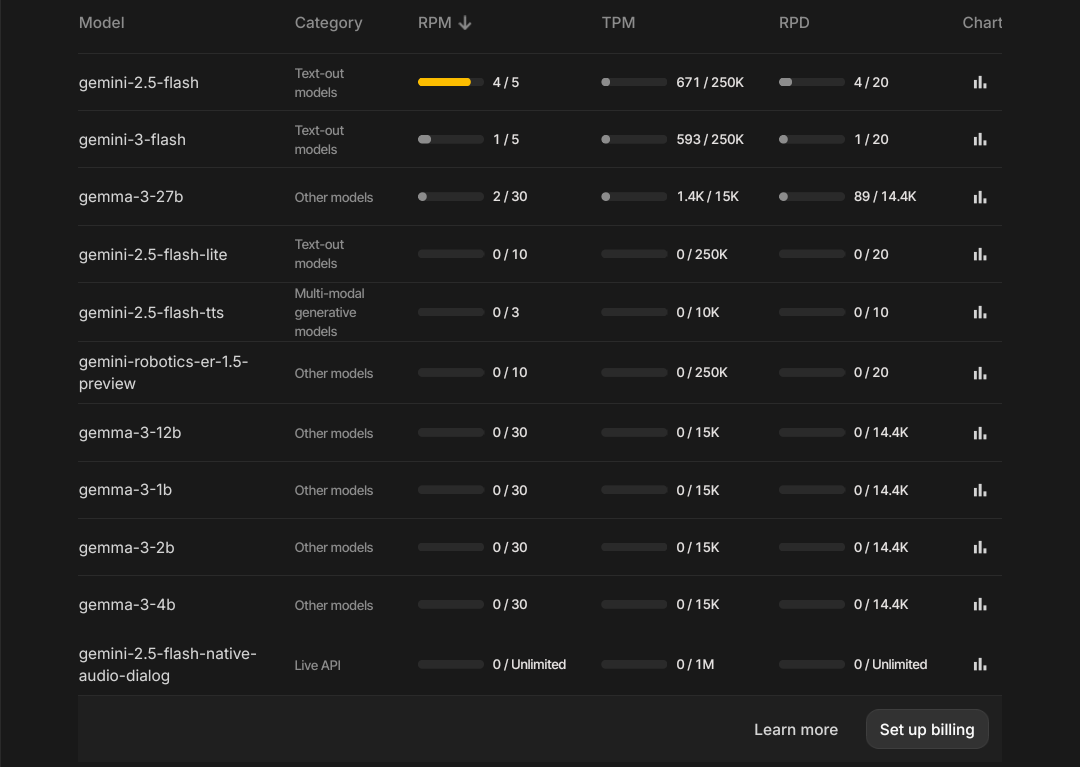Open chart for gemini-3-flash
The image size is (1080, 767).
click(x=979, y=140)
